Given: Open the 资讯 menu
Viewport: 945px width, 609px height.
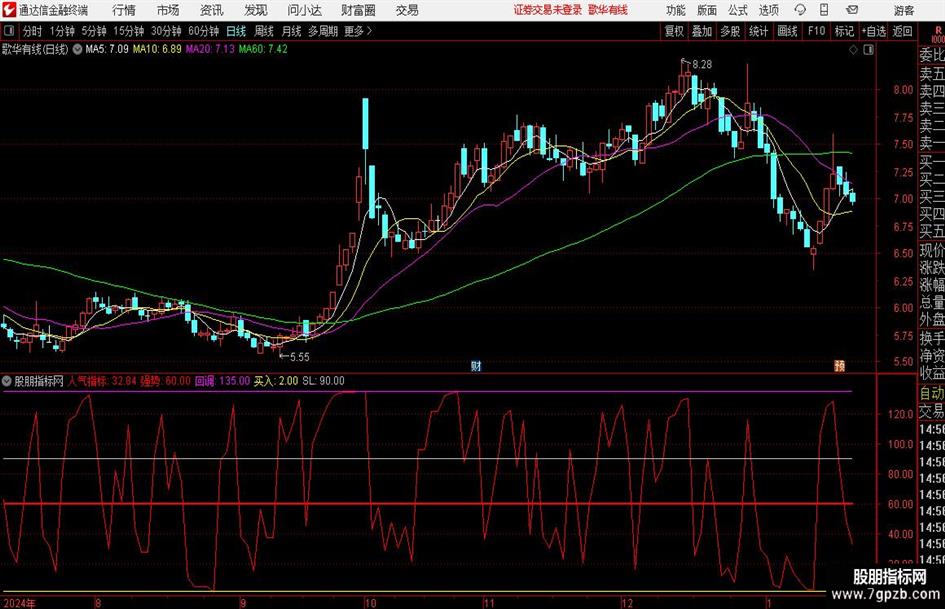Looking at the screenshot, I should pyautogui.click(x=212, y=10).
